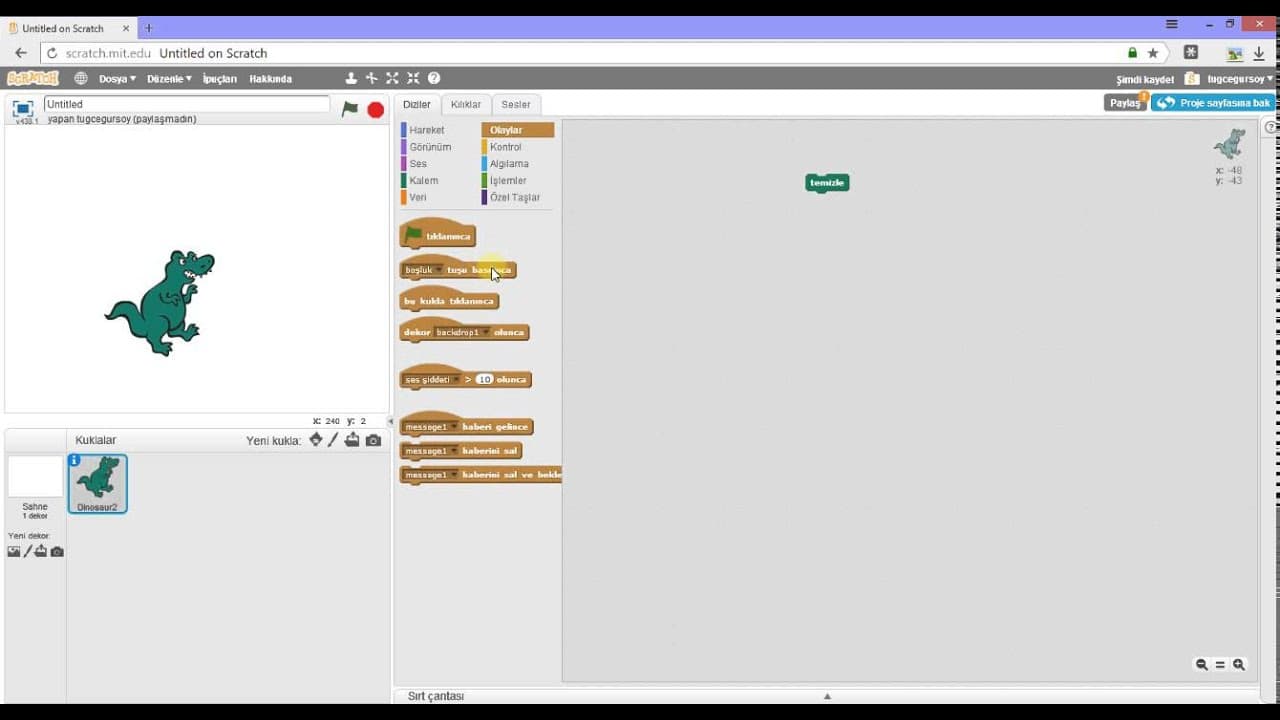
Task: Open the tugcegursoy account dropdown
Action: point(1239,78)
